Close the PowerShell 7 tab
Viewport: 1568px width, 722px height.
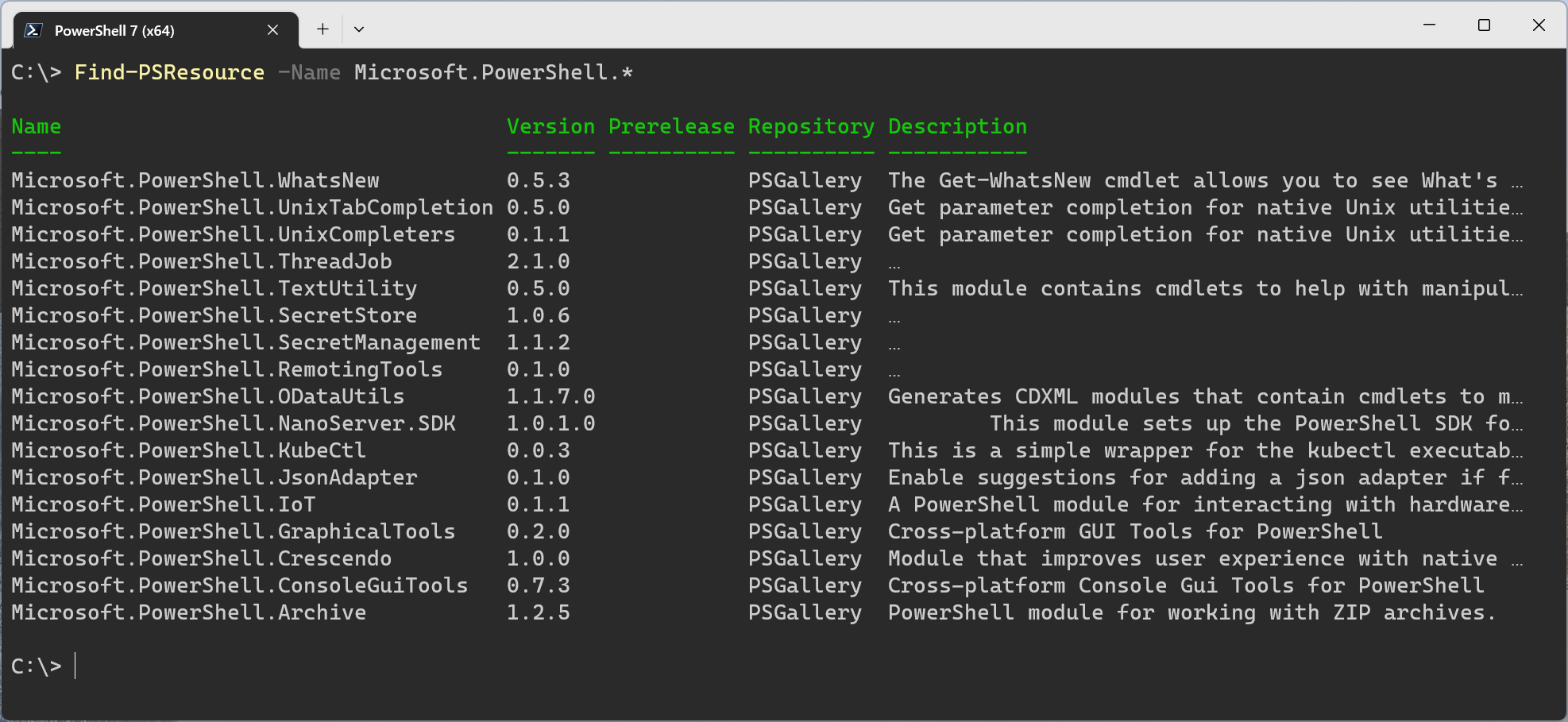coord(272,29)
